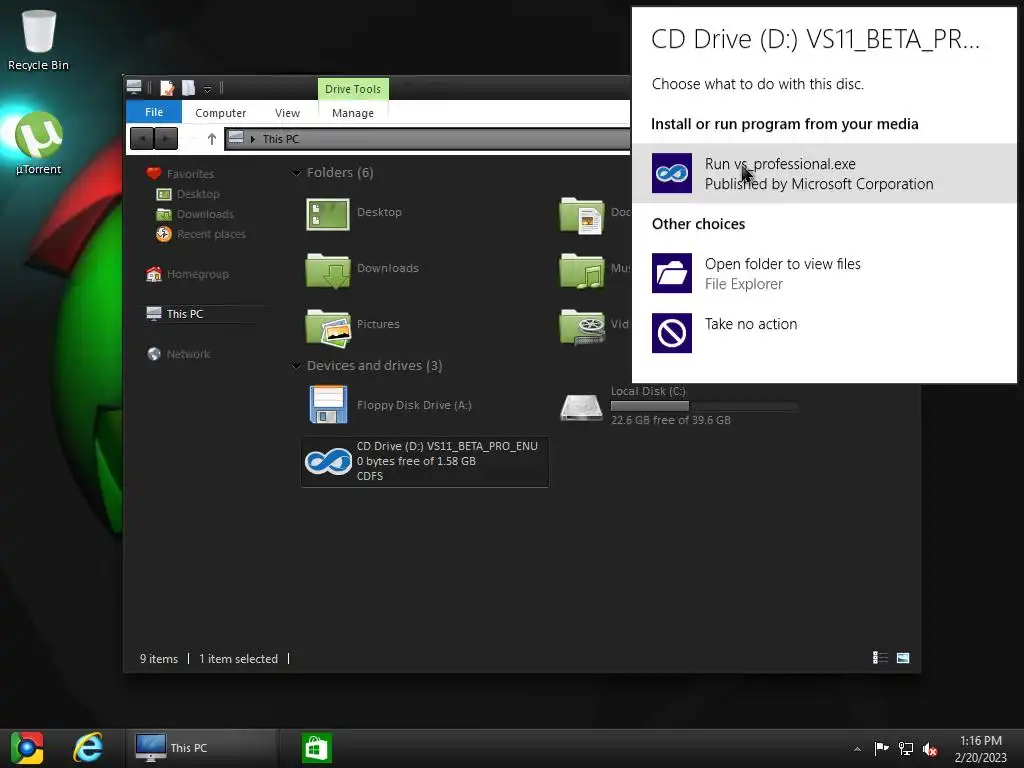Click the Properties quick access toolbar icon
The image size is (1024, 768).
click(x=167, y=88)
